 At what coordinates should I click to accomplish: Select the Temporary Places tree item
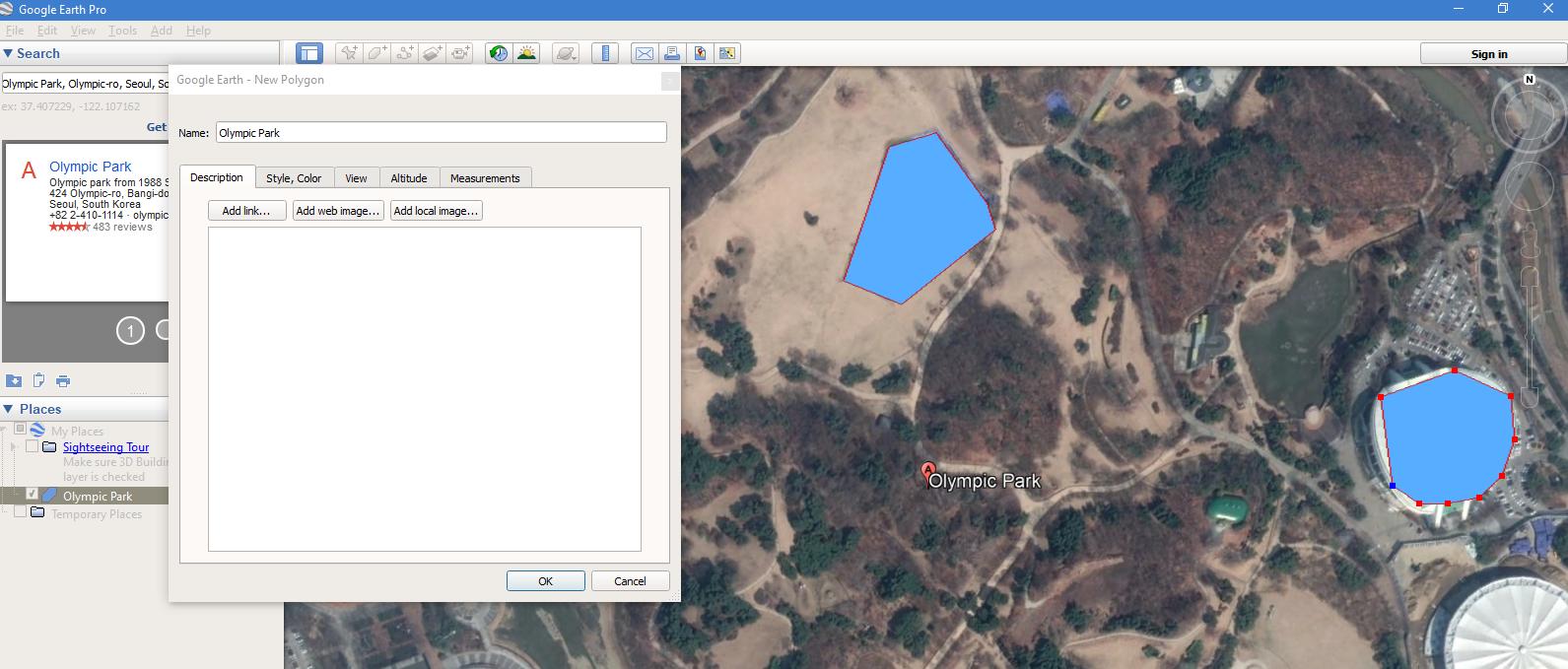[x=97, y=514]
